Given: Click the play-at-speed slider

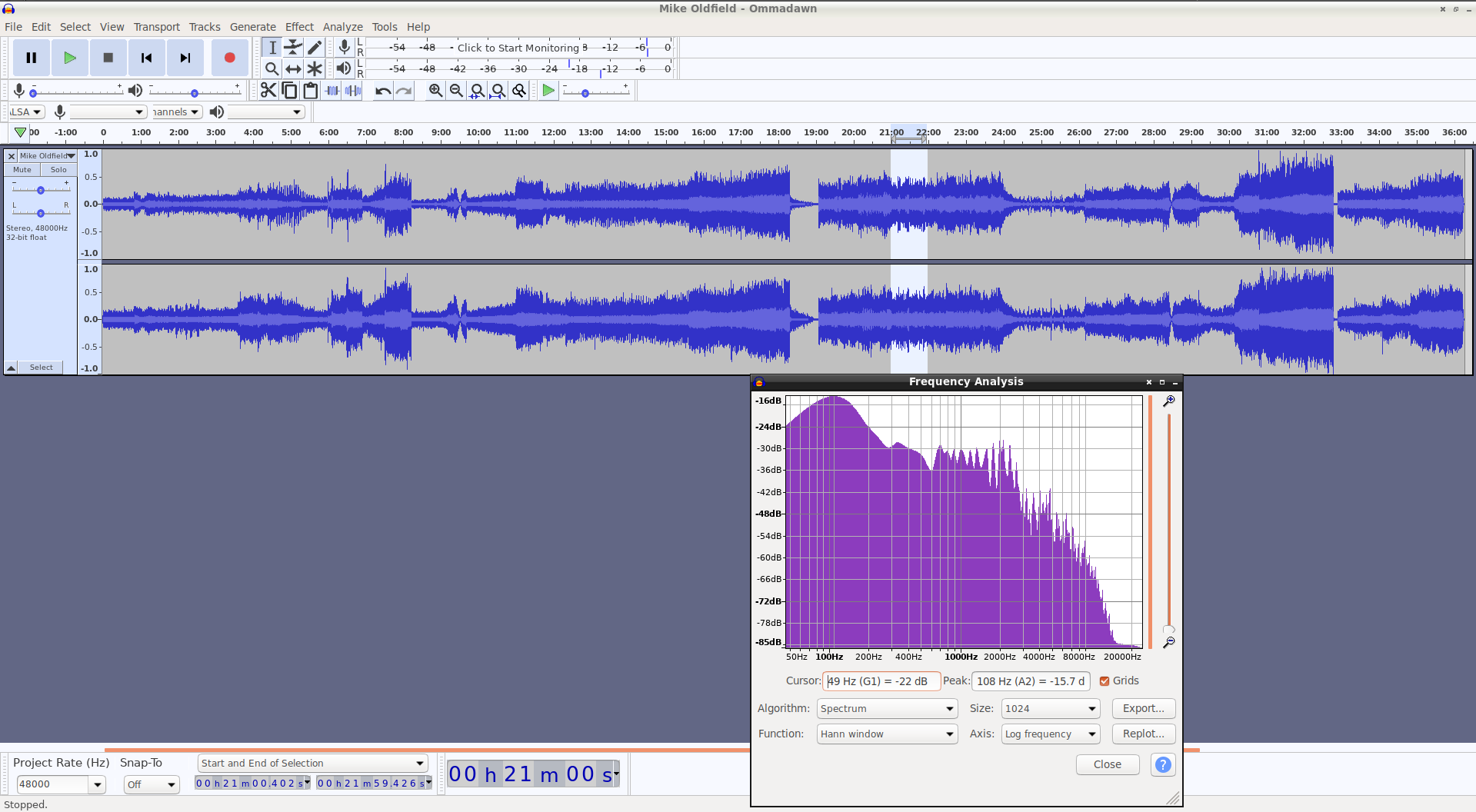Looking at the screenshot, I should tap(596, 92).
